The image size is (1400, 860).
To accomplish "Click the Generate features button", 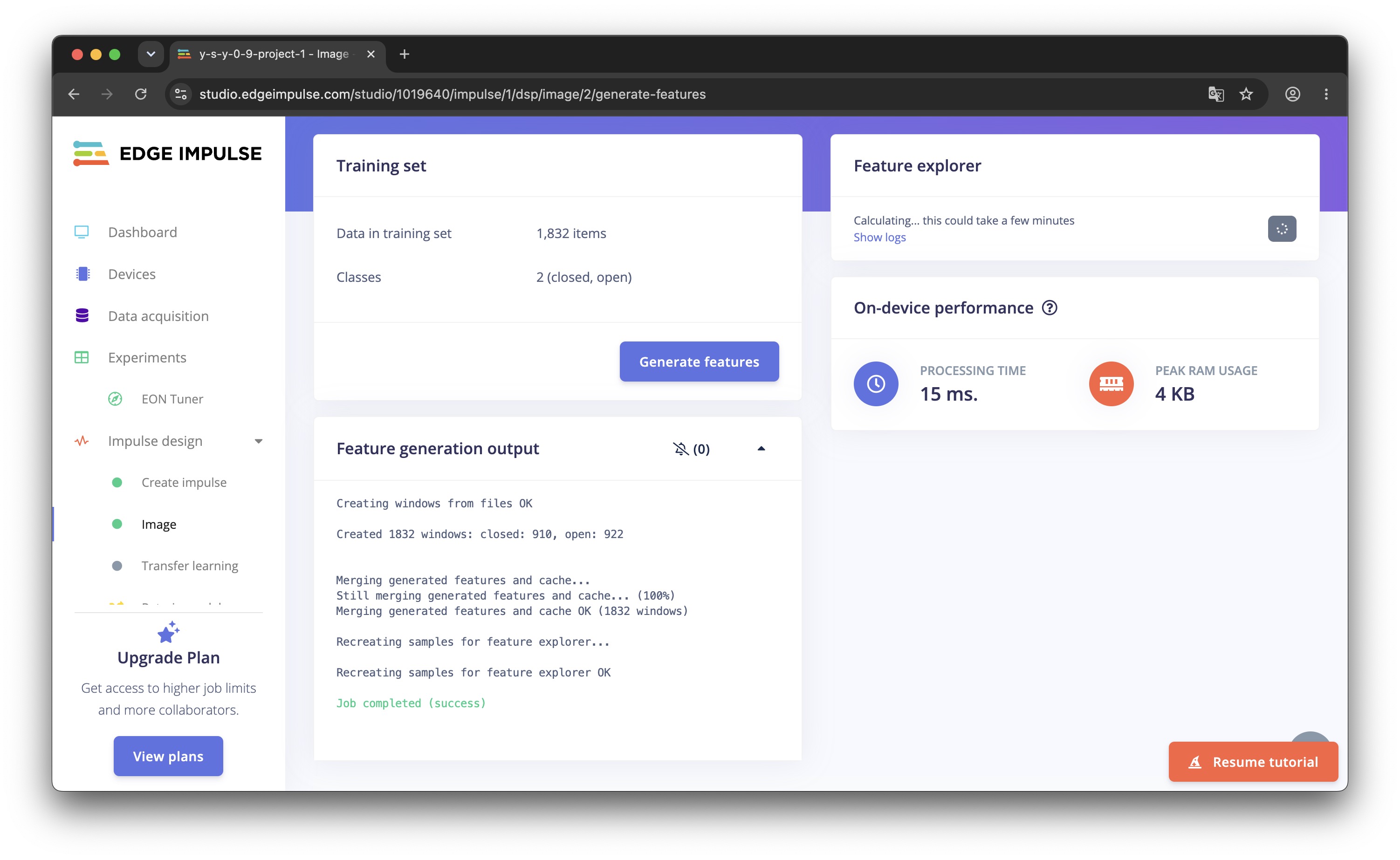I will coord(699,362).
